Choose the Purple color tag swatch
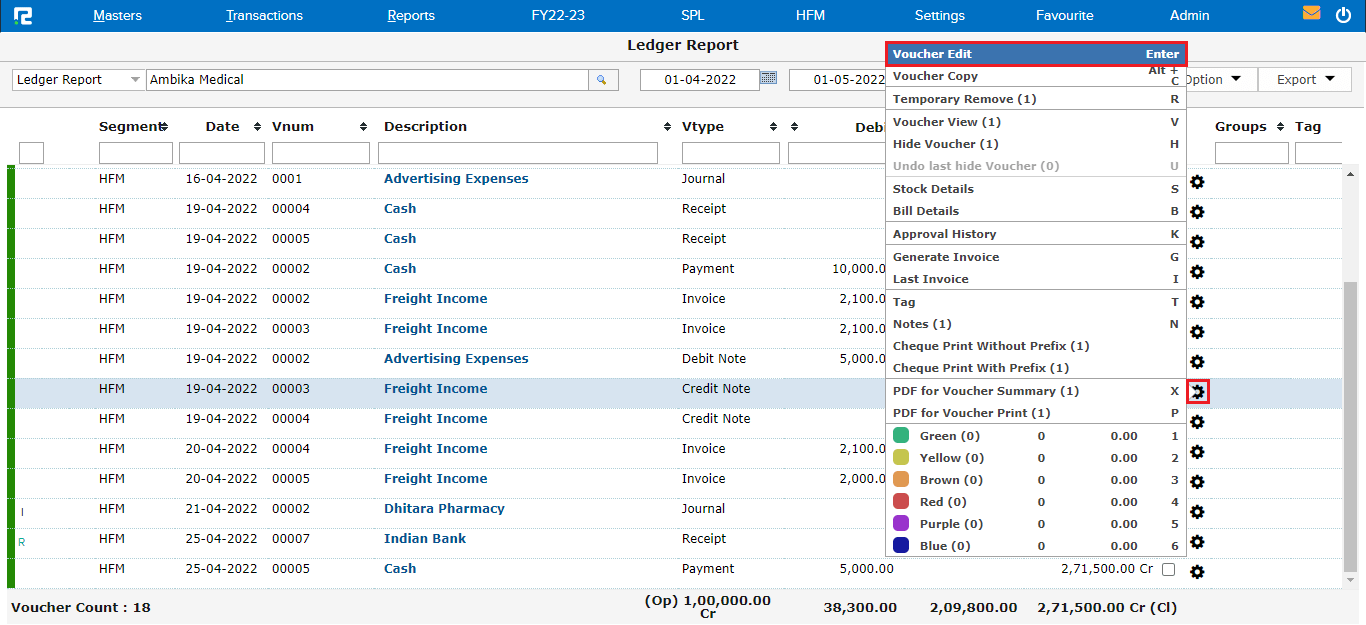1366x625 pixels. 901,524
